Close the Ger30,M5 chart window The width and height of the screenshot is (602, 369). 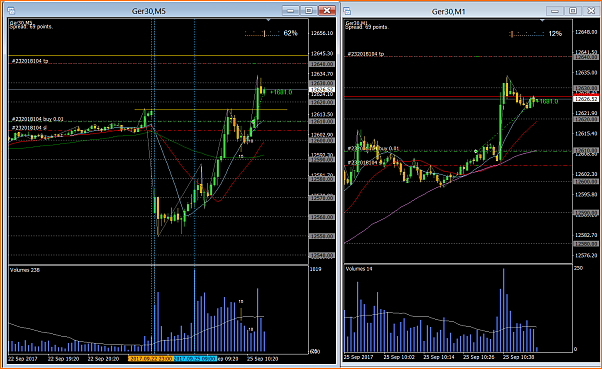point(327,10)
